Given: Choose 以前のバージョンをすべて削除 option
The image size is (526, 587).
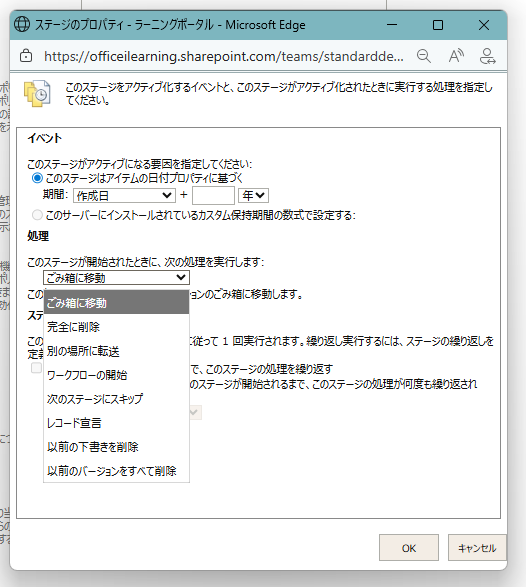Looking at the screenshot, I should click(x=116, y=471).
